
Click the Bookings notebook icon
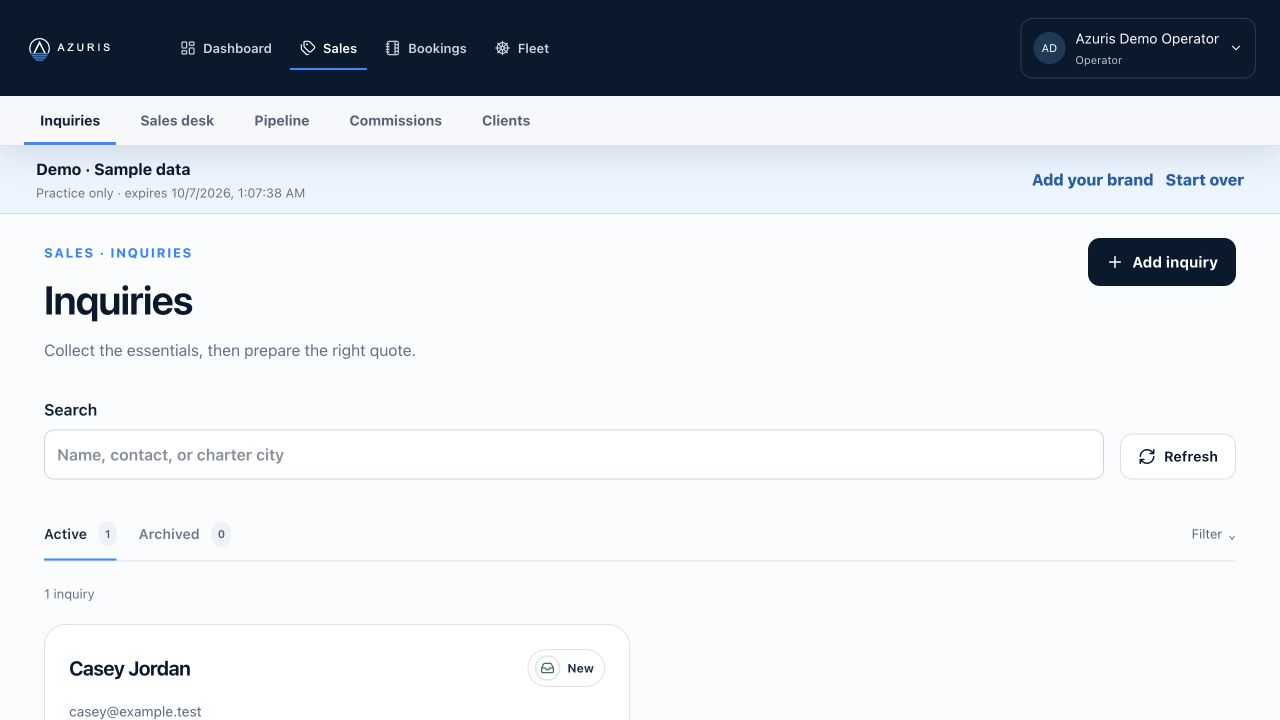pos(392,48)
